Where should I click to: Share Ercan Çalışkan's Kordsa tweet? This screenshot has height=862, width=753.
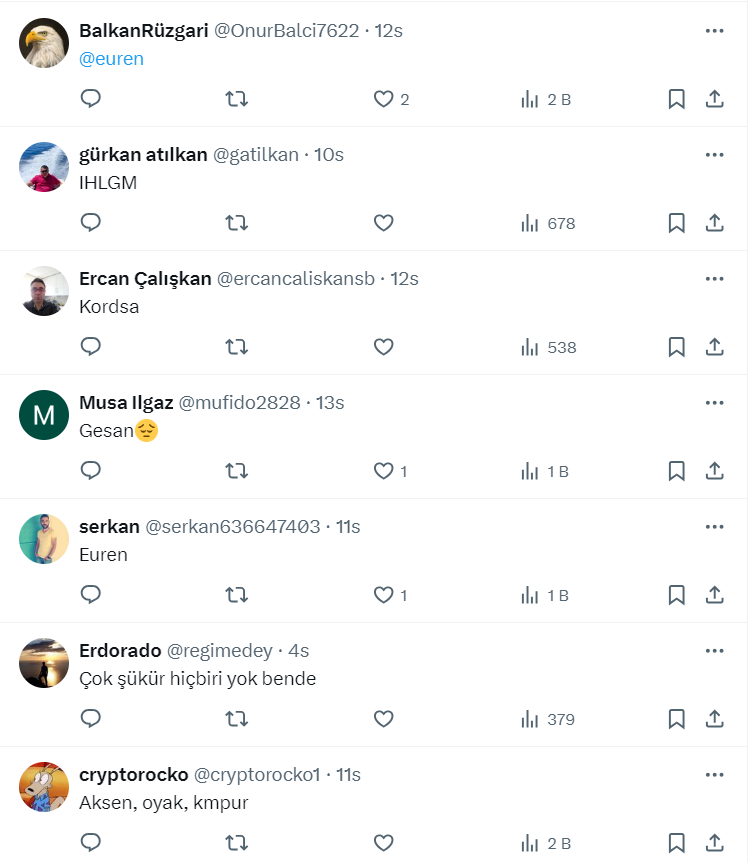click(x=714, y=347)
